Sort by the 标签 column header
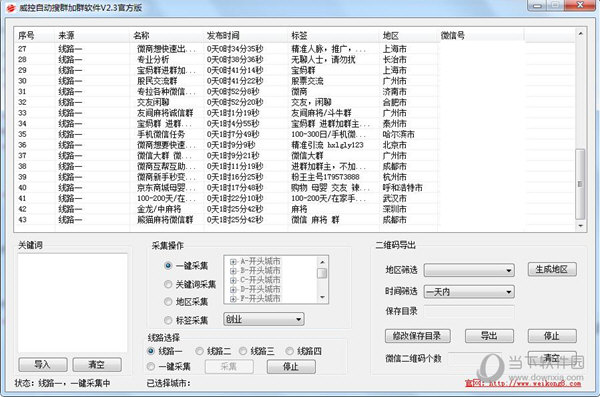The height and width of the screenshot is (397, 600). tap(334, 35)
